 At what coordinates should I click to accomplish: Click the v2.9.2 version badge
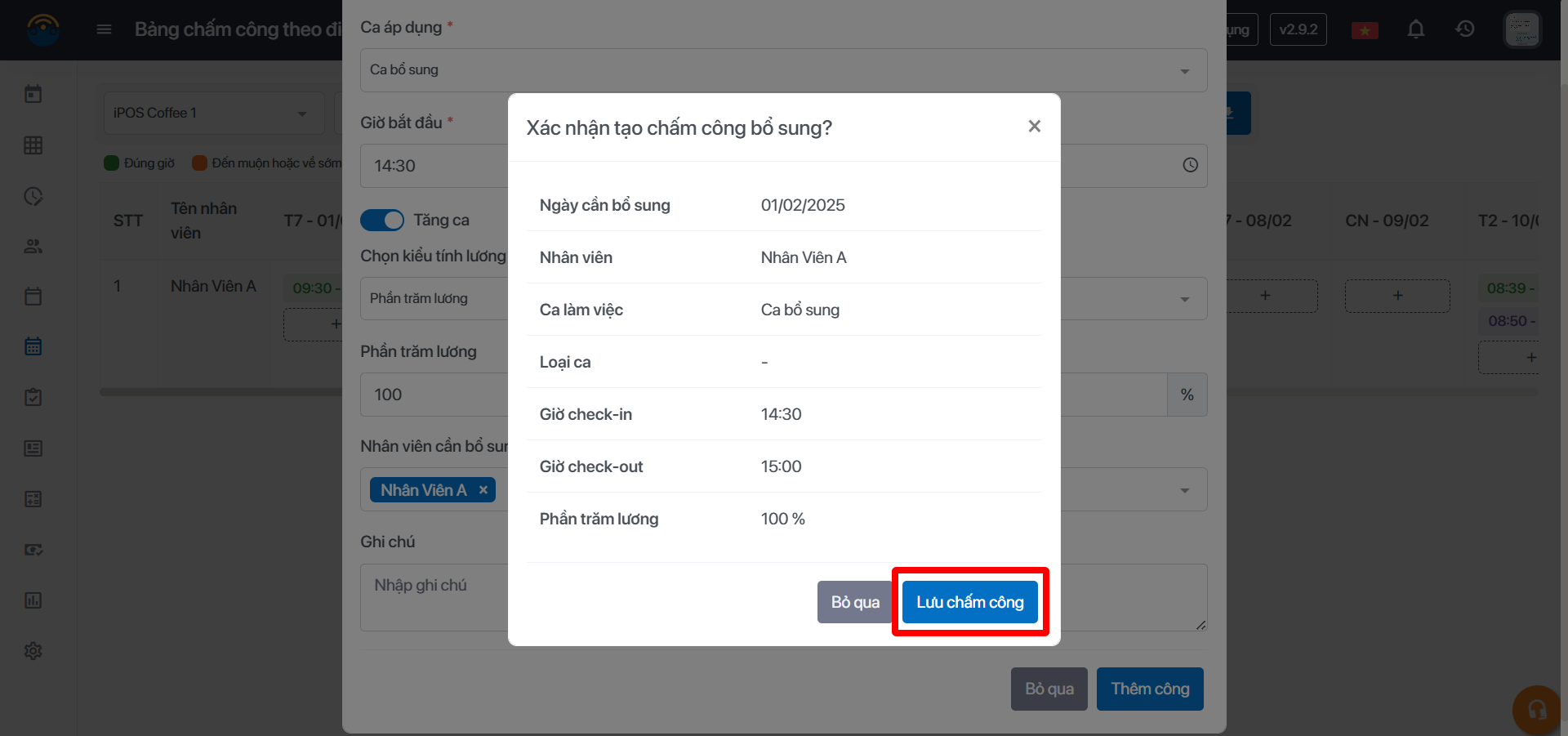coord(1298,30)
